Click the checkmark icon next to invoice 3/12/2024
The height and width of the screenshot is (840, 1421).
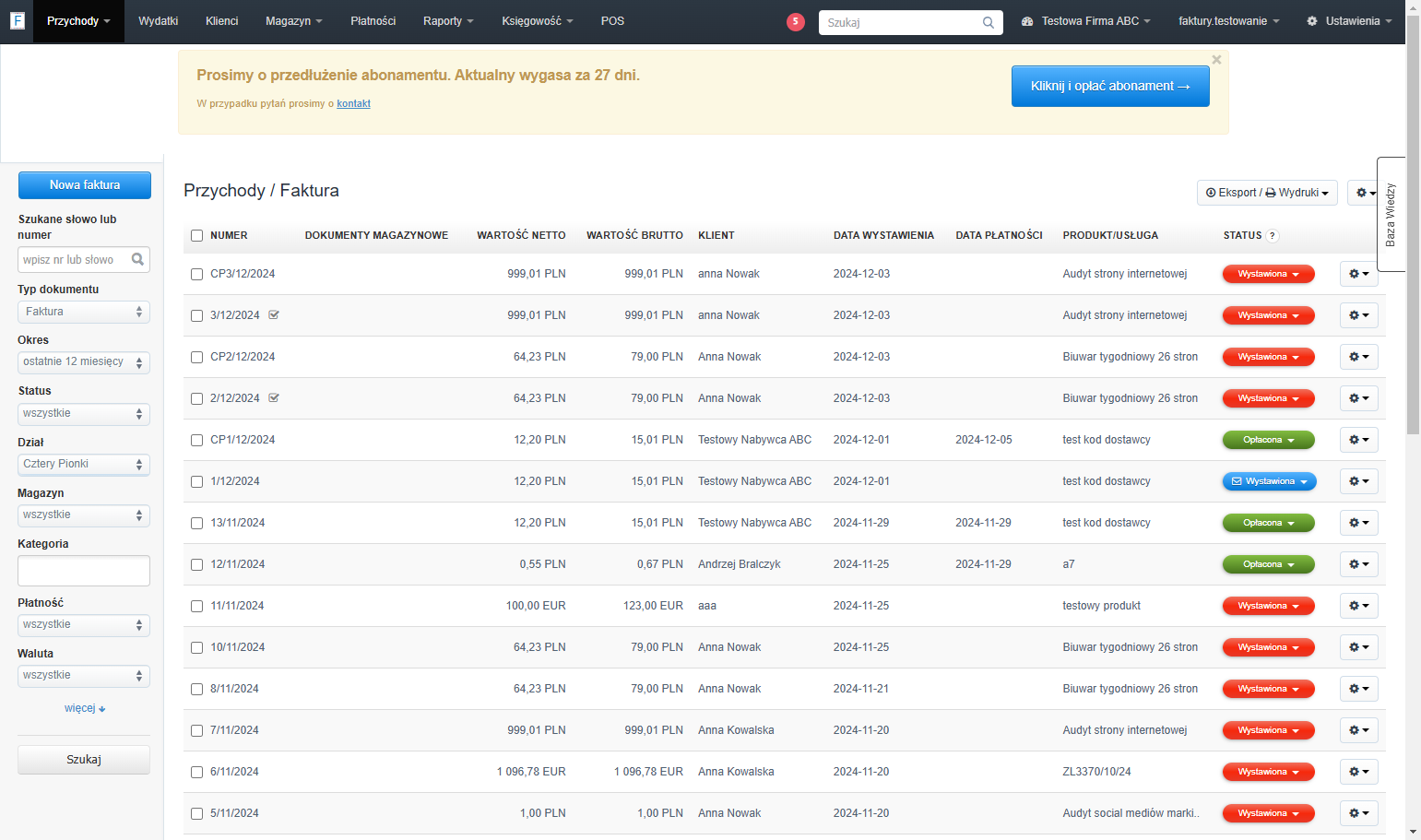click(x=274, y=315)
